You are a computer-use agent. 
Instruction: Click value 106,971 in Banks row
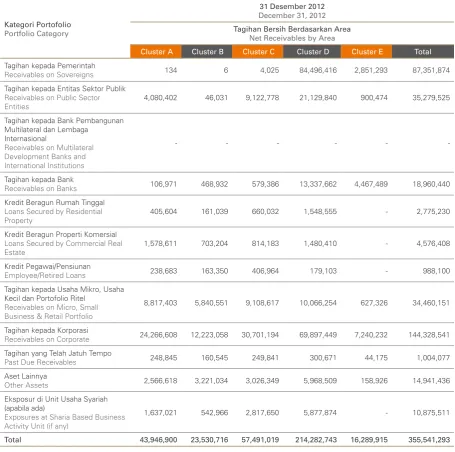pyautogui.click(x=163, y=184)
